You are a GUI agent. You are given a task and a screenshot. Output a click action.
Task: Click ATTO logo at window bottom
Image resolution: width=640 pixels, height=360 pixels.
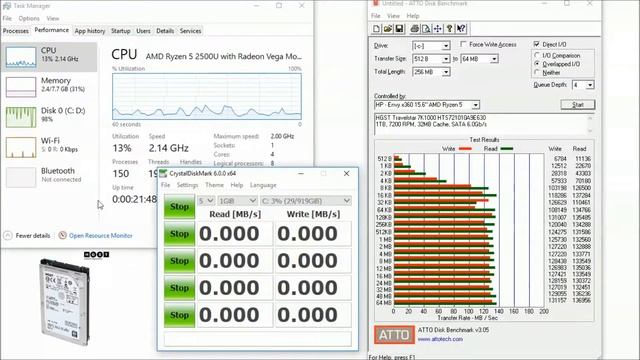pos(394,335)
